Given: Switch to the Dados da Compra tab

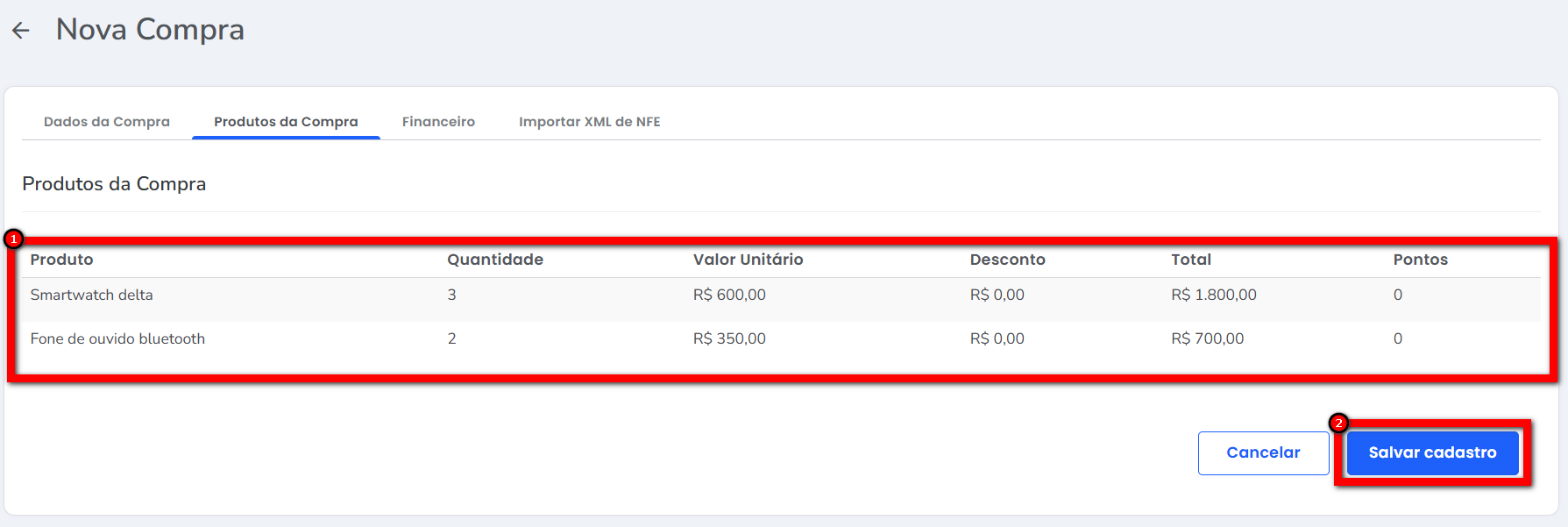Looking at the screenshot, I should (107, 122).
